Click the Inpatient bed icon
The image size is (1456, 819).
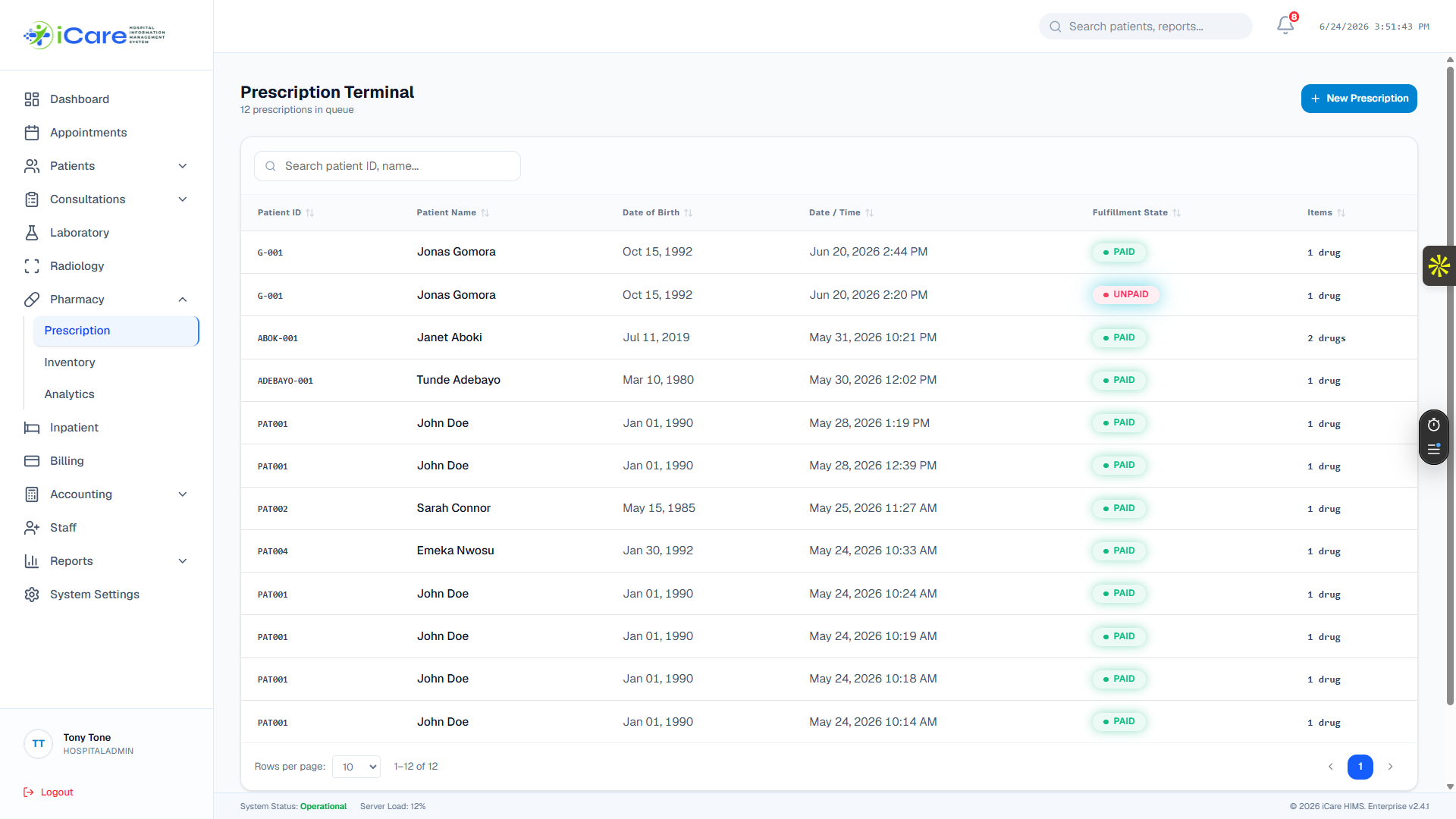click(x=32, y=428)
